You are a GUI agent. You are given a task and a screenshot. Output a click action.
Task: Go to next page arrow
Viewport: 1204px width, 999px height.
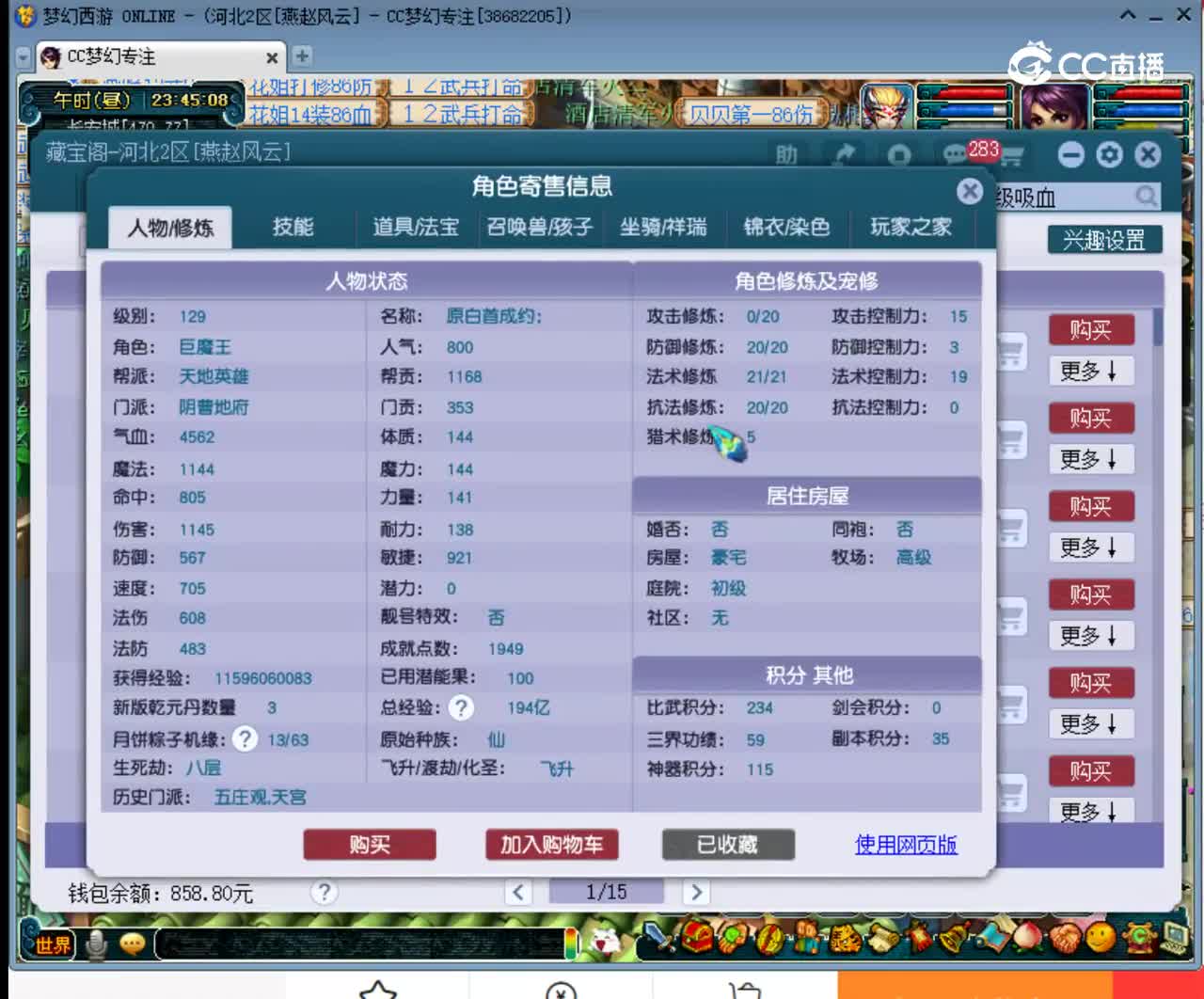tap(696, 892)
